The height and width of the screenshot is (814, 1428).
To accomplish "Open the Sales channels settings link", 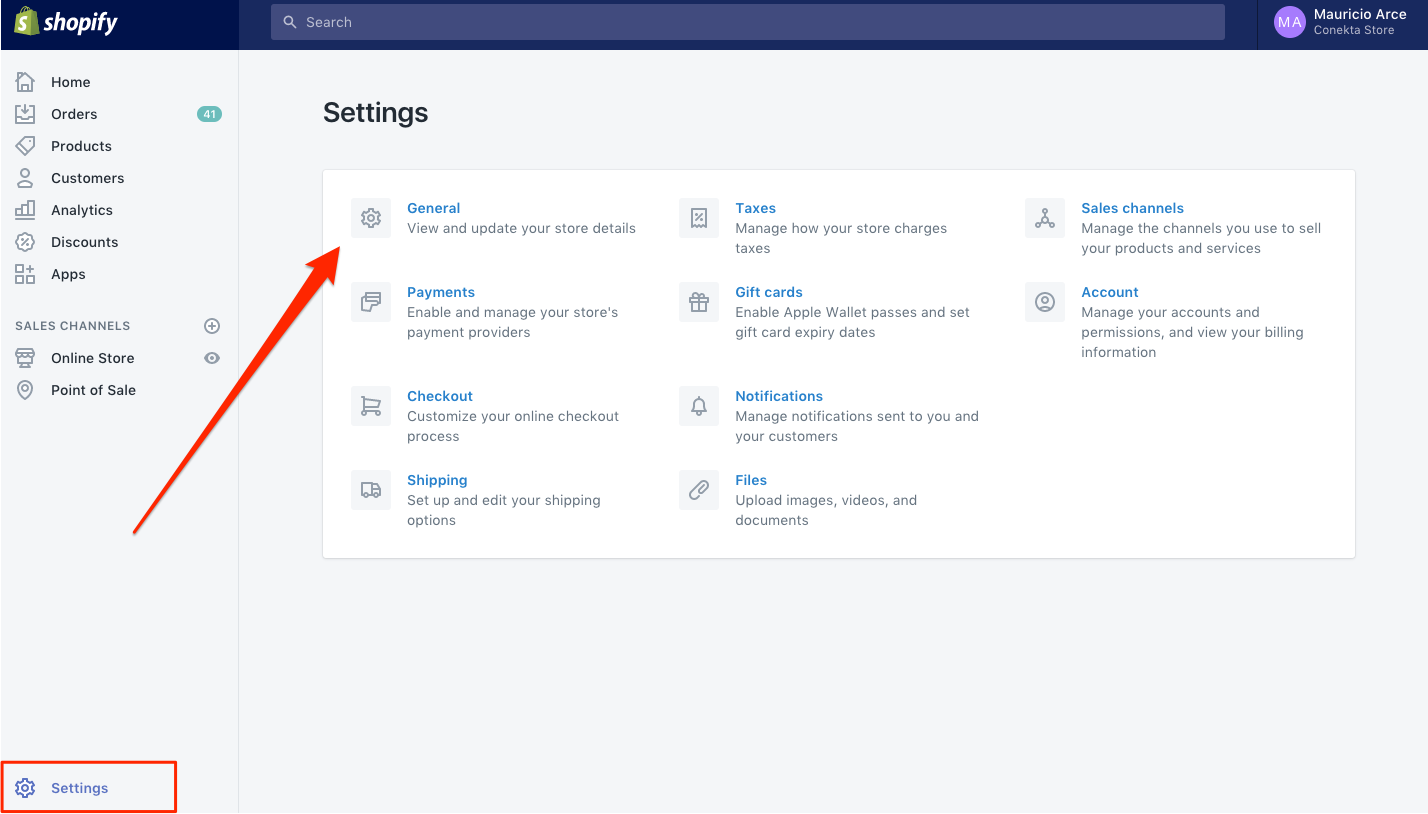I will click(x=1132, y=208).
